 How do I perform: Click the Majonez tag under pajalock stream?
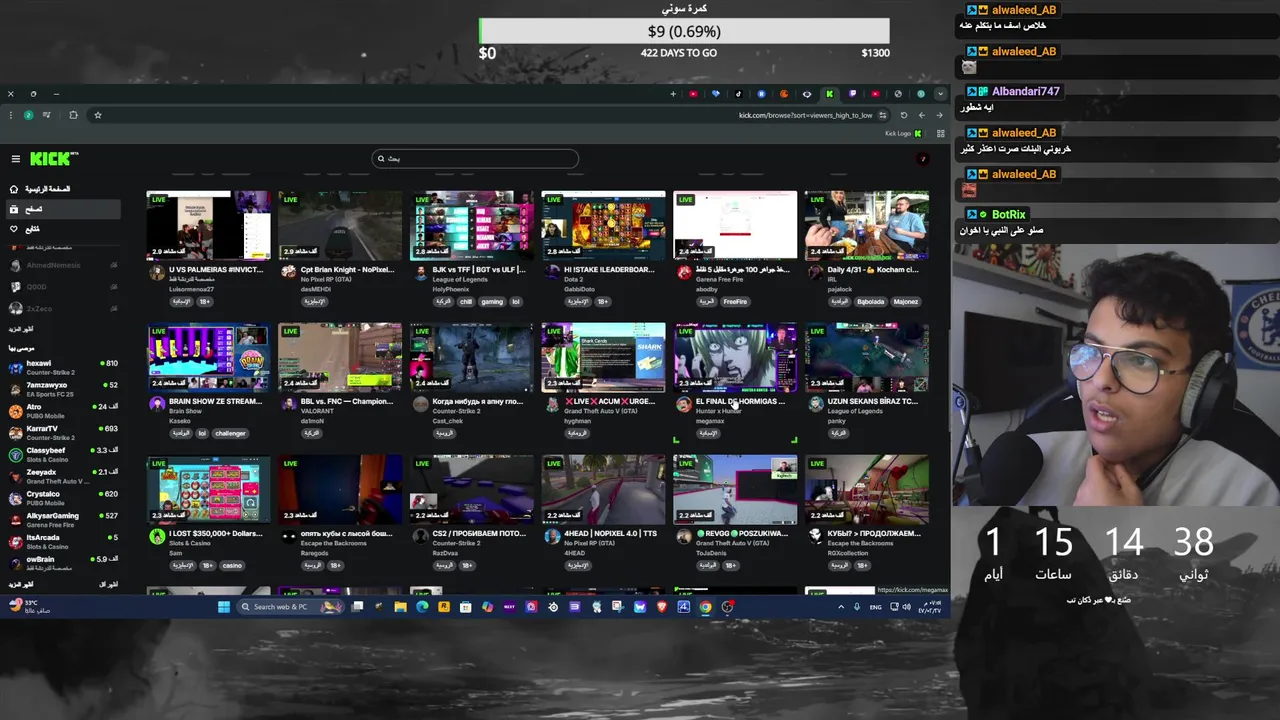point(905,301)
